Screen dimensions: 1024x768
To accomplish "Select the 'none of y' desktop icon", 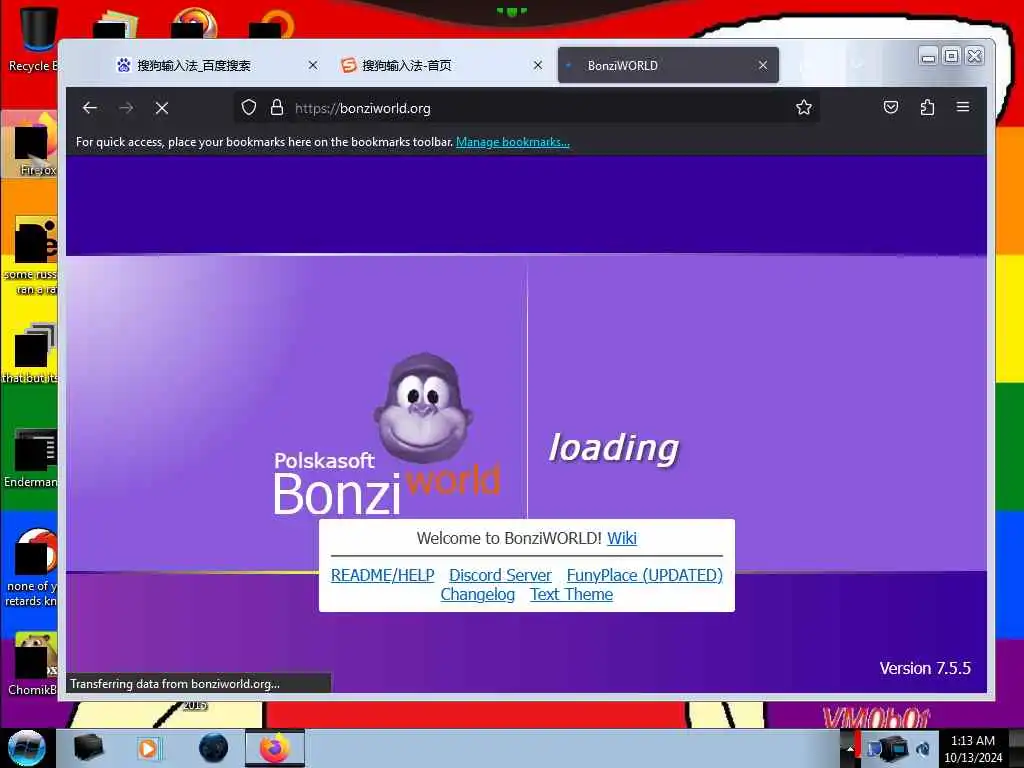I will click(31, 568).
